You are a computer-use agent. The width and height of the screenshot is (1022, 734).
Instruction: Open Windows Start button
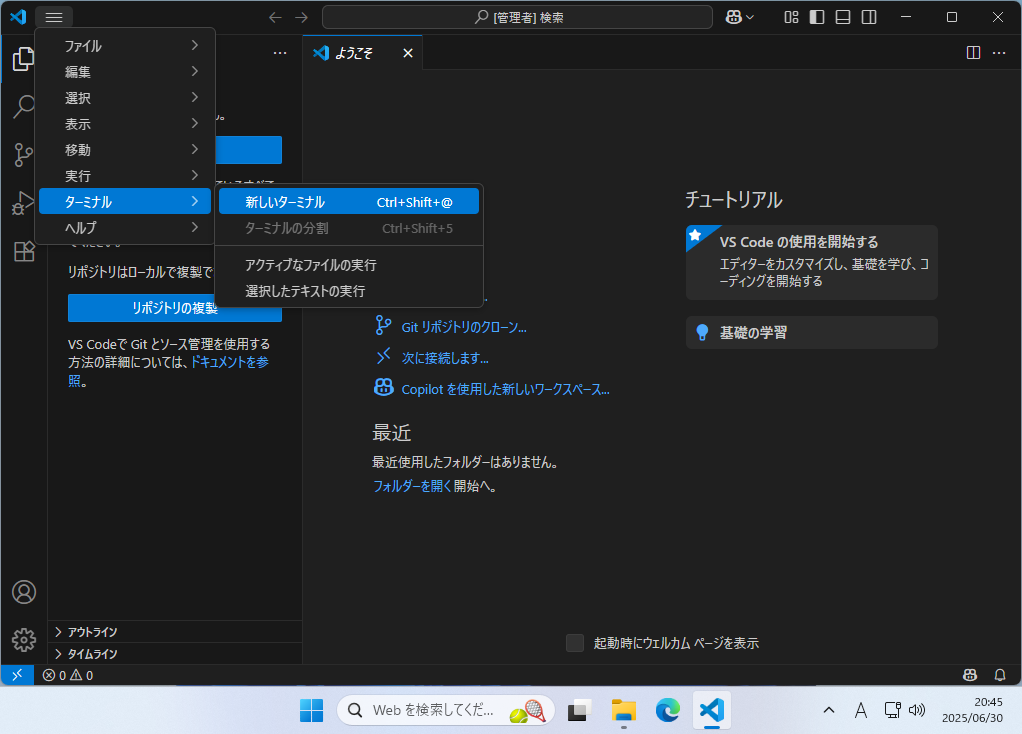click(x=312, y=710)
